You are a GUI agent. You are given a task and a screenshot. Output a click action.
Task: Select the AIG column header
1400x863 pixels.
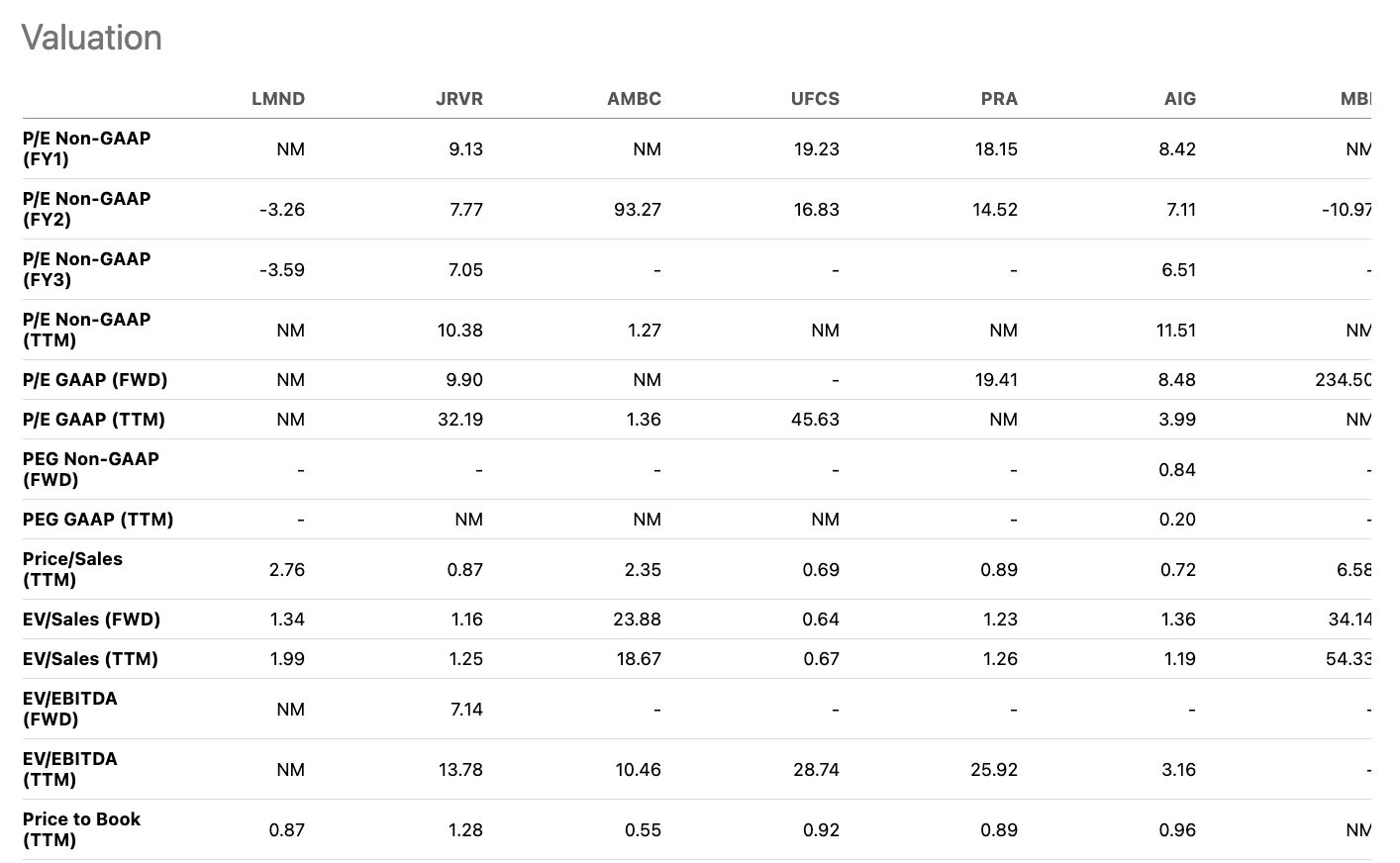coord(1179,99)
